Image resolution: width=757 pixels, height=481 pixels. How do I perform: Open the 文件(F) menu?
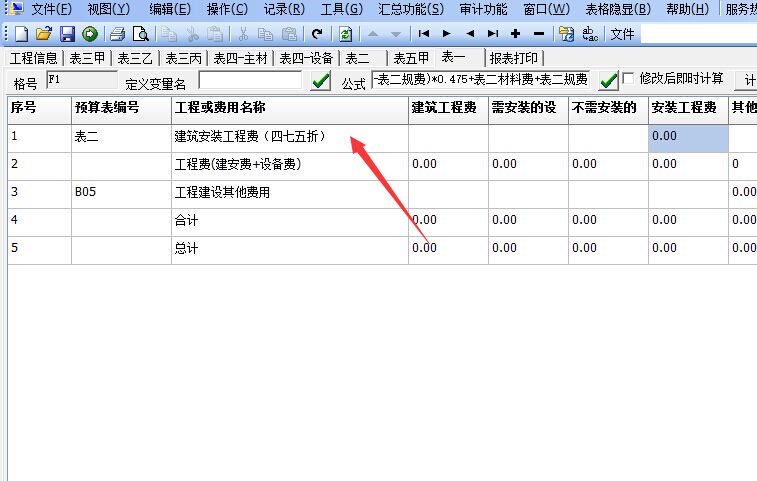pyautogui.click(x=52, y=9)
